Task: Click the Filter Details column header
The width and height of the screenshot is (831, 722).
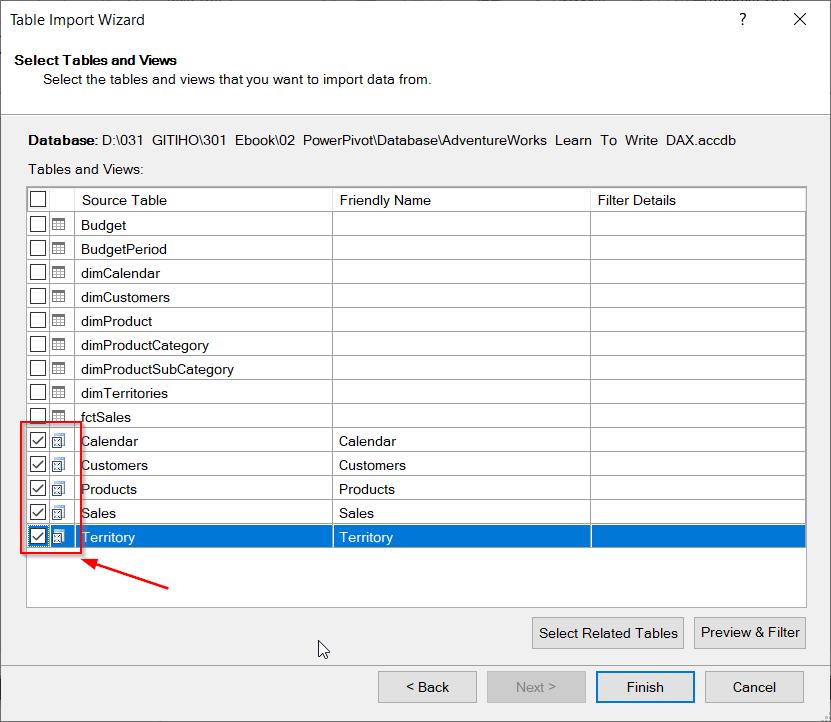Action: 697,200
